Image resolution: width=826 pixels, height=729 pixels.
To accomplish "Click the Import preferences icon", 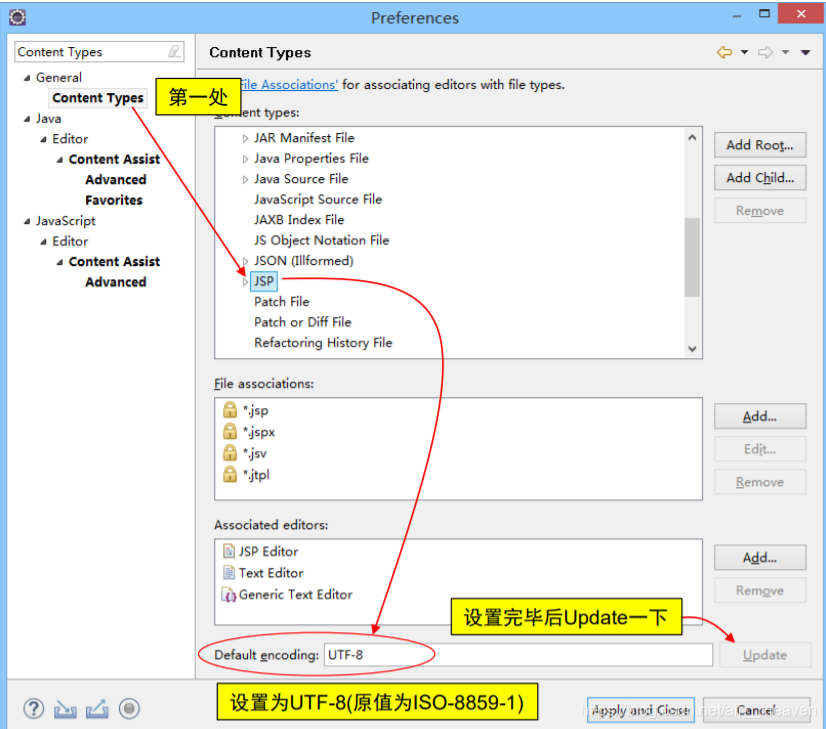I will pos(65,709).
